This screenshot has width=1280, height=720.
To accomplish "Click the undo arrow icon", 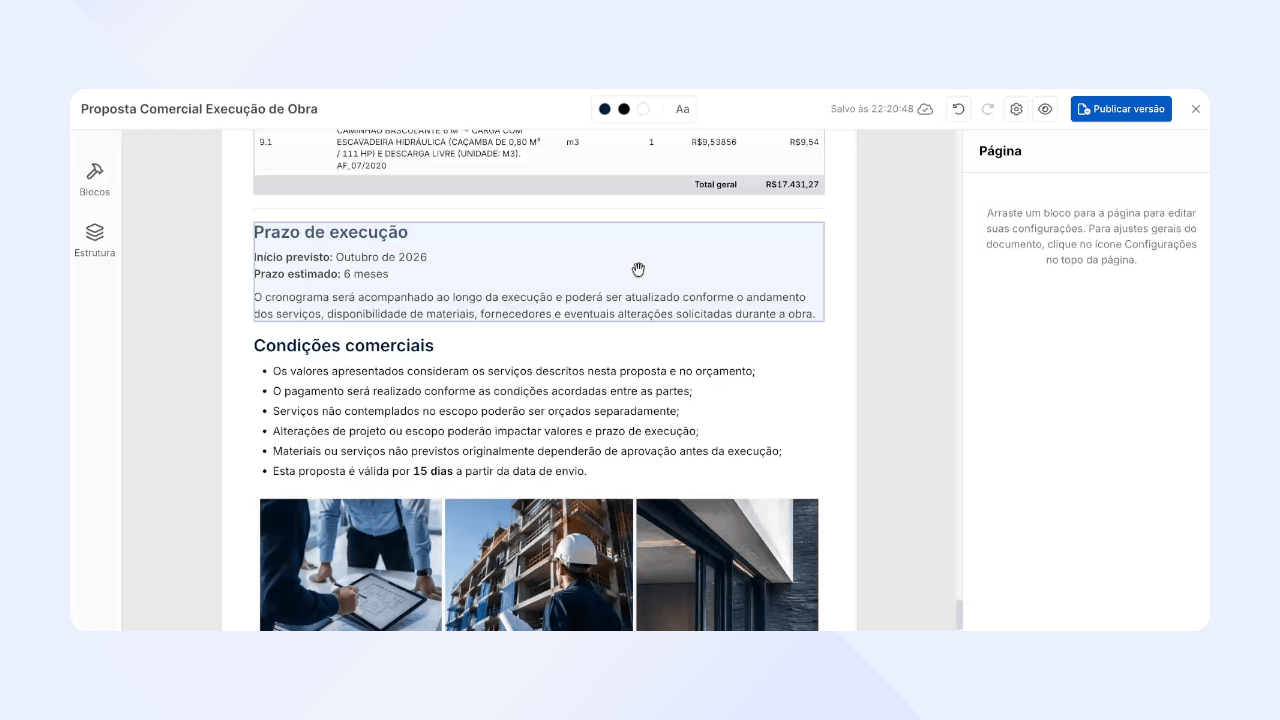I will point(959,109).
